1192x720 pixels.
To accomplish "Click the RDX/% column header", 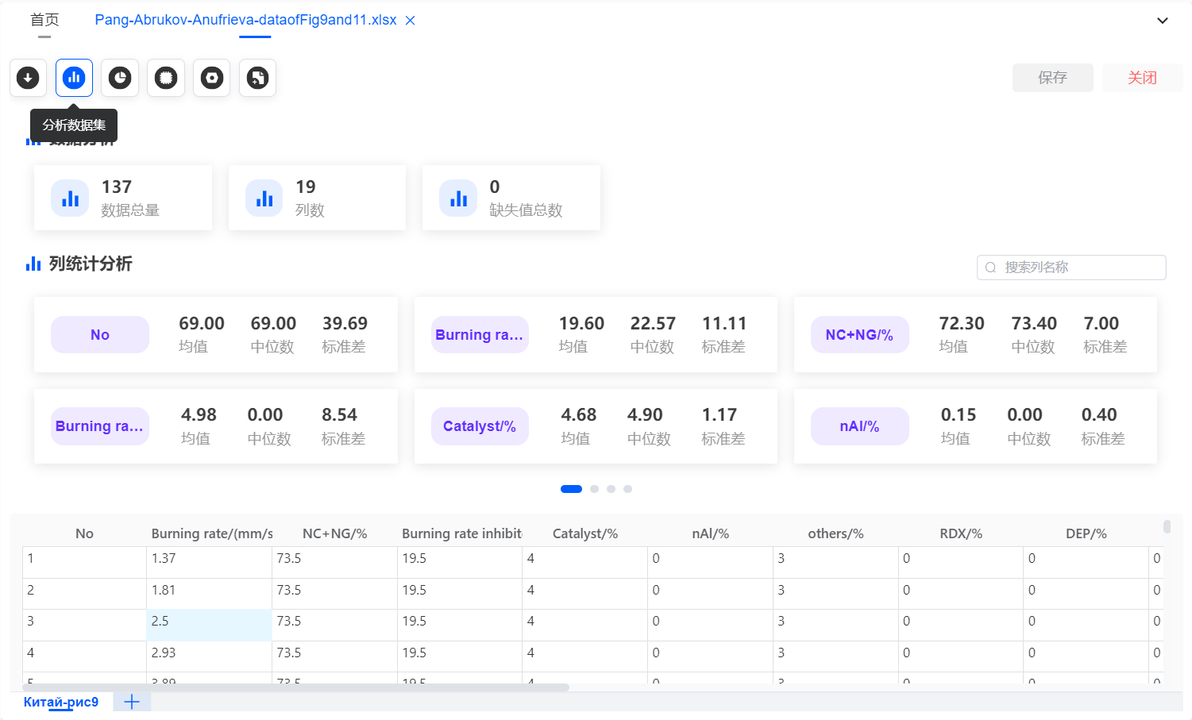I will tap(961, 534).
